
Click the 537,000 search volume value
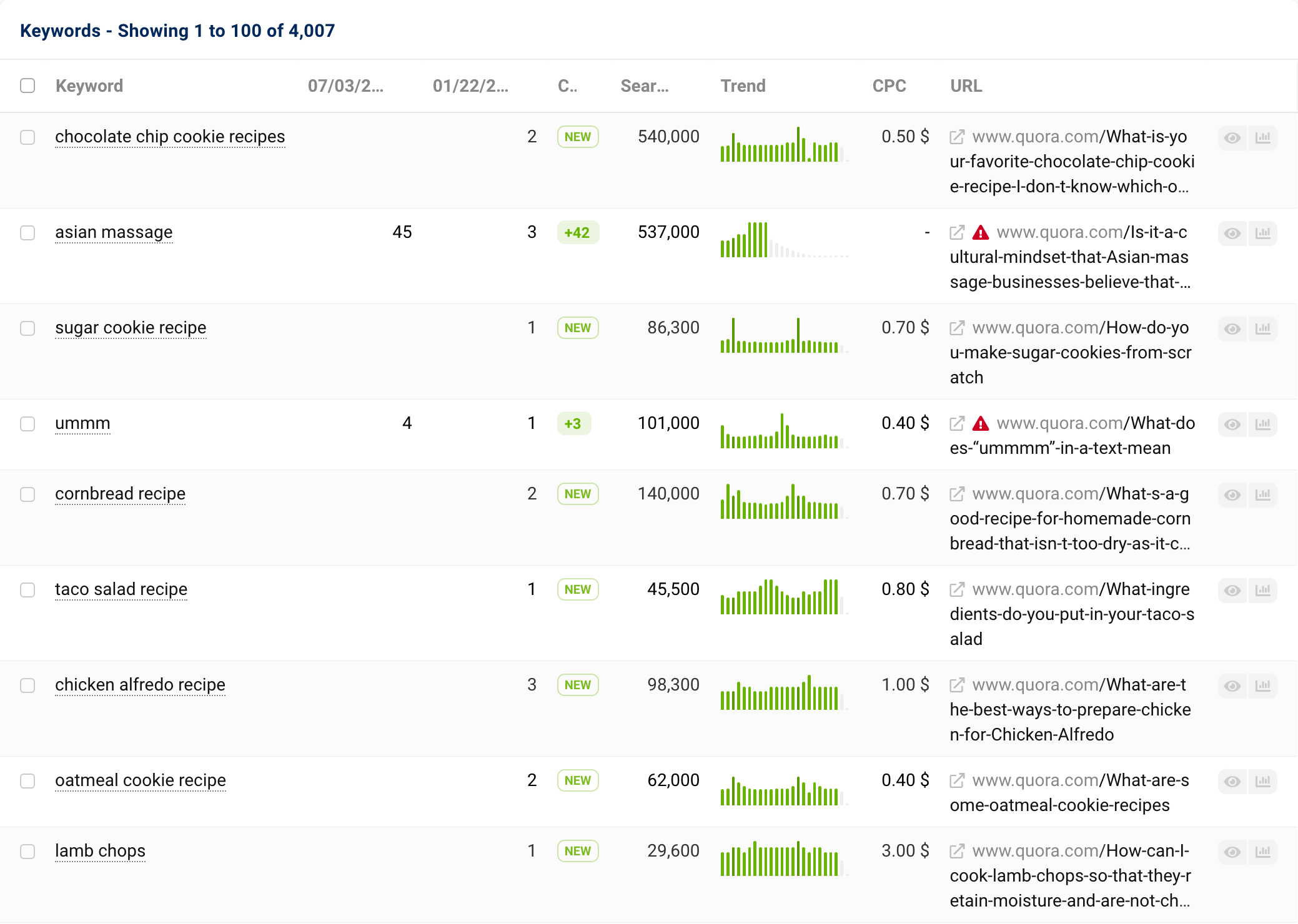pos(668,232)
